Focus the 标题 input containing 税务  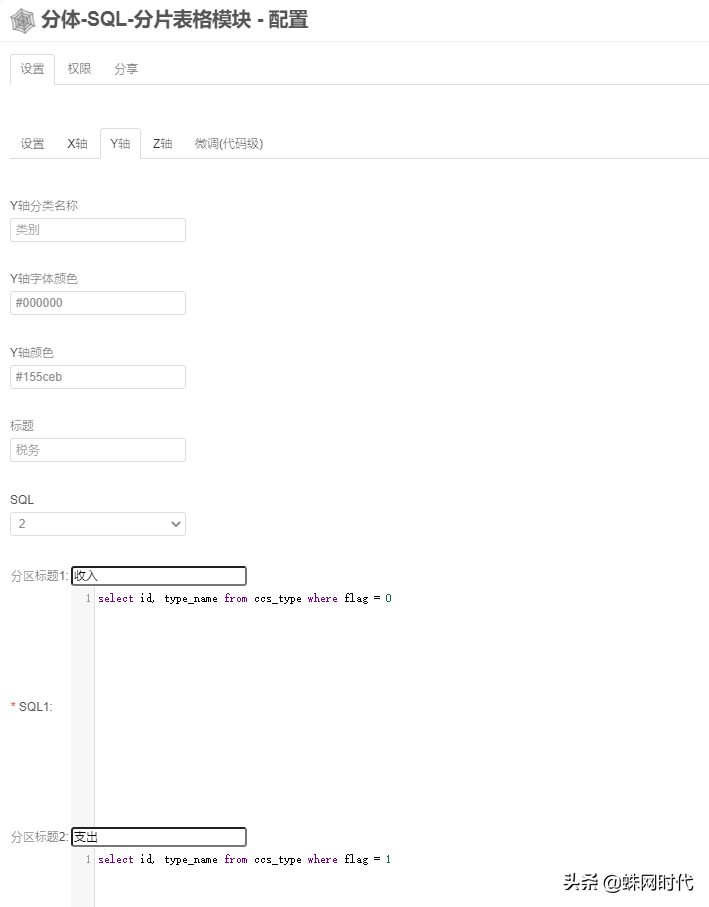point(98,450)
